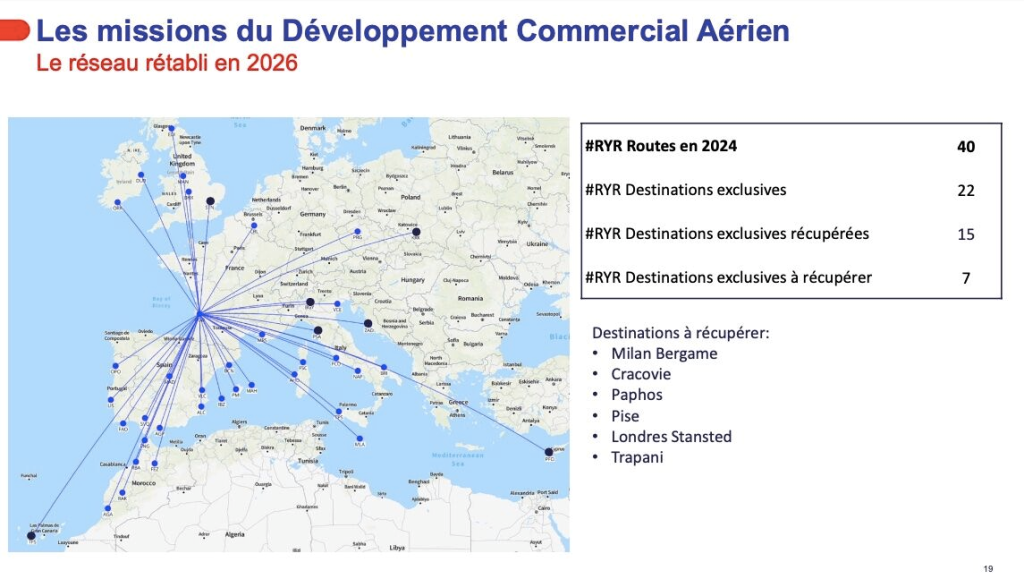Select 'Londres Stansted' bullet item

671,437
